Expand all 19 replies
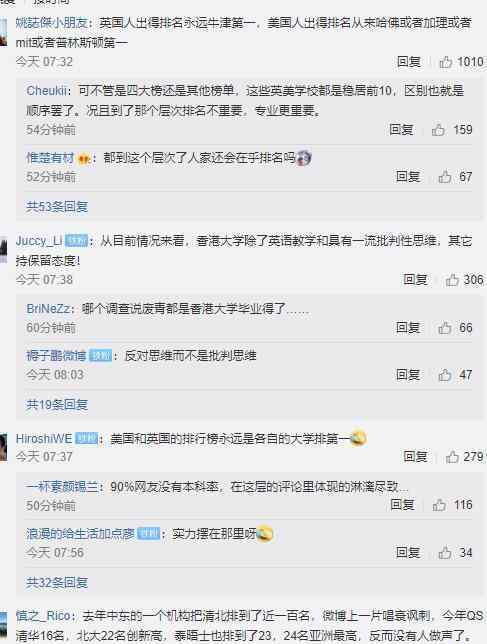Viewport: 487px width, 644px height. [57, 405]
